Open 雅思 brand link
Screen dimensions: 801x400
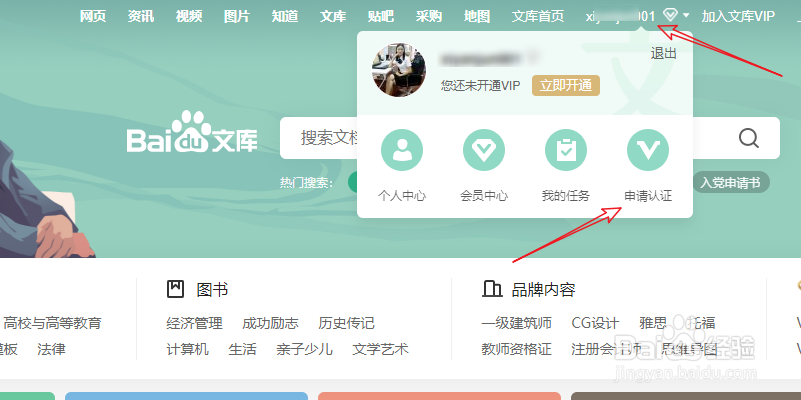pos(653,323)
